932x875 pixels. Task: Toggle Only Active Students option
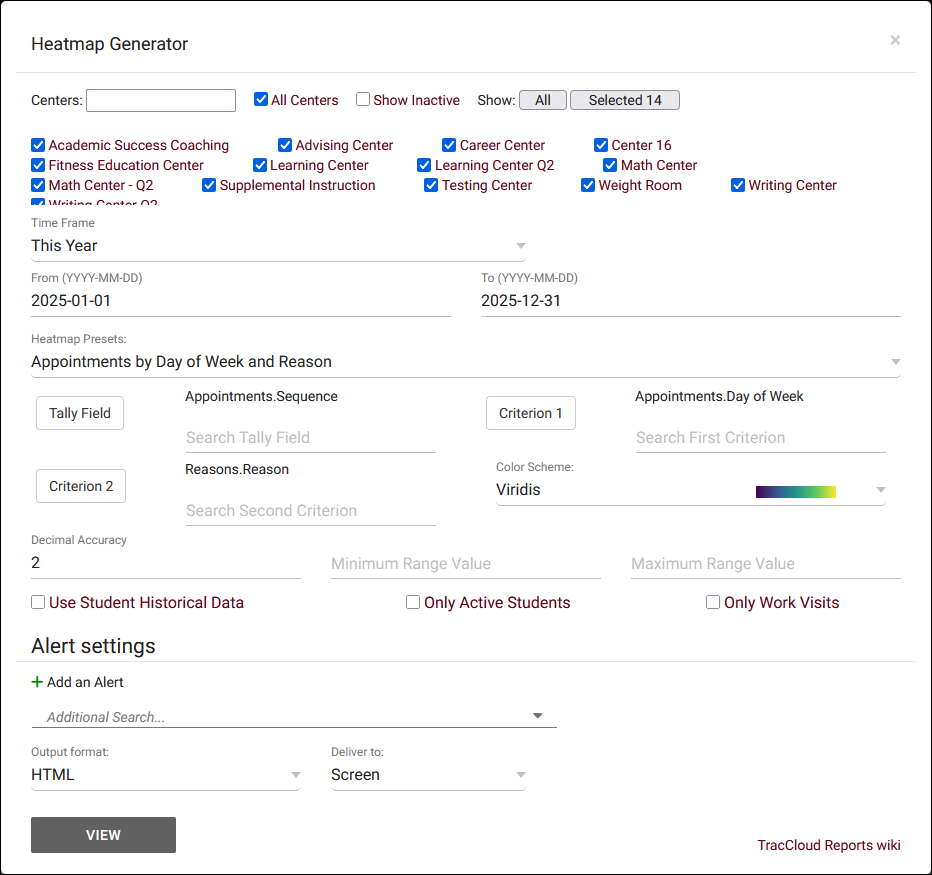413,603
